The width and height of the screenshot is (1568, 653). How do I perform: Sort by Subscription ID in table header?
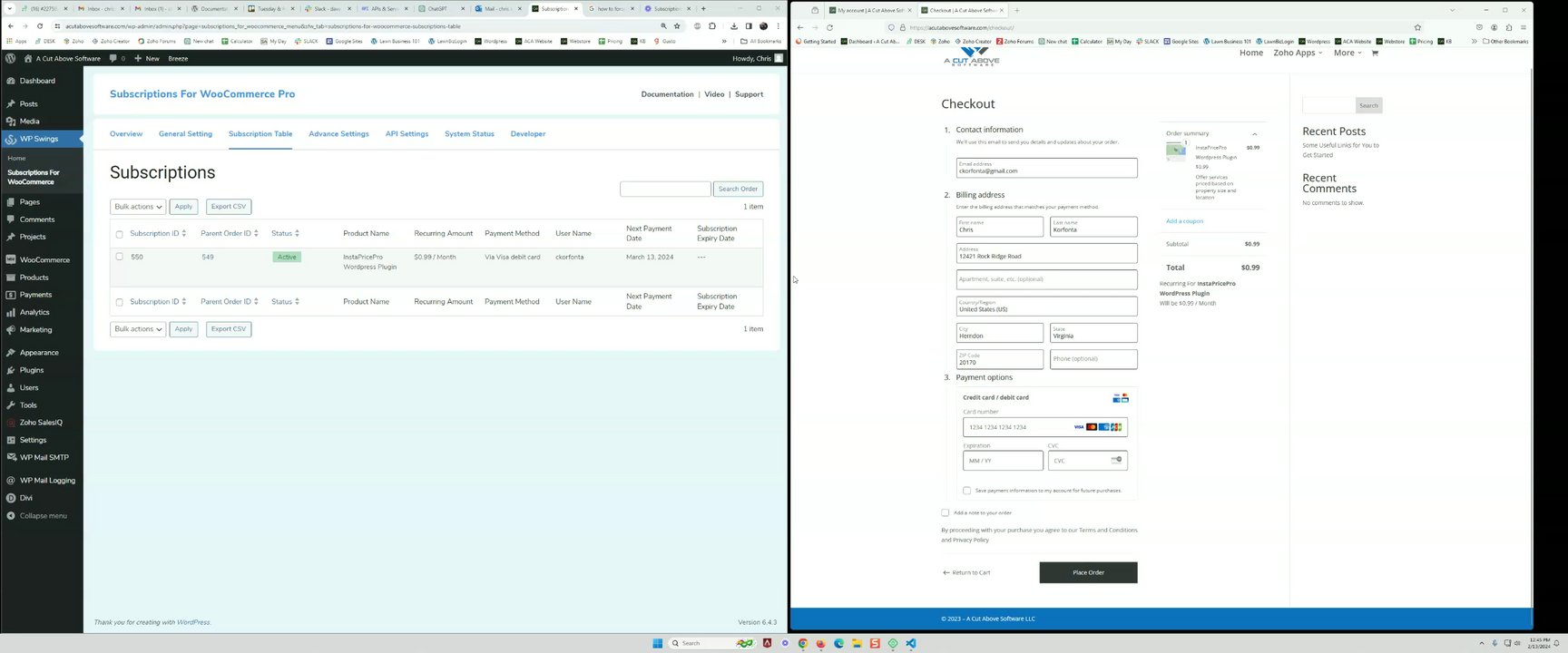click(158, 233)
